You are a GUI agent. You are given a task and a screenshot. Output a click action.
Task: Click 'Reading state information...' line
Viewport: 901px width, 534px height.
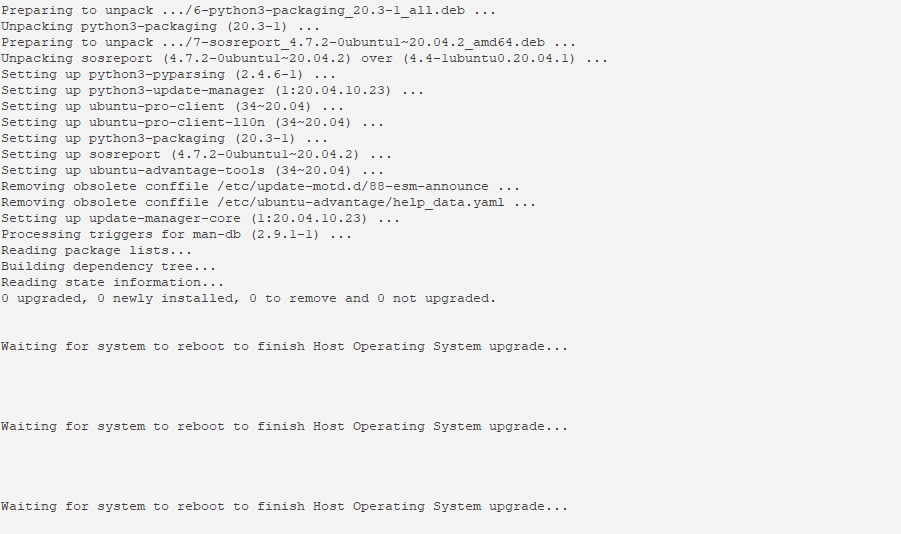pyautogui.click(x=113, y=283)
